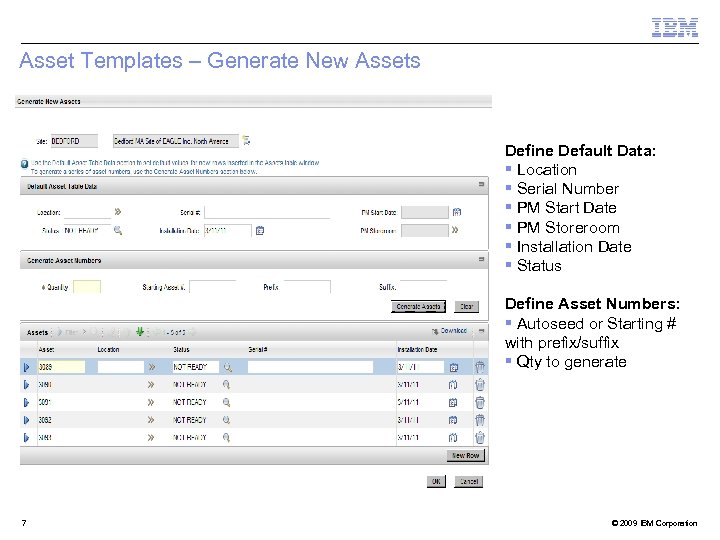The width and height of the screenshot is (720, 540).
Task: Click the Installation Date column header
Action: coord(417,349)
